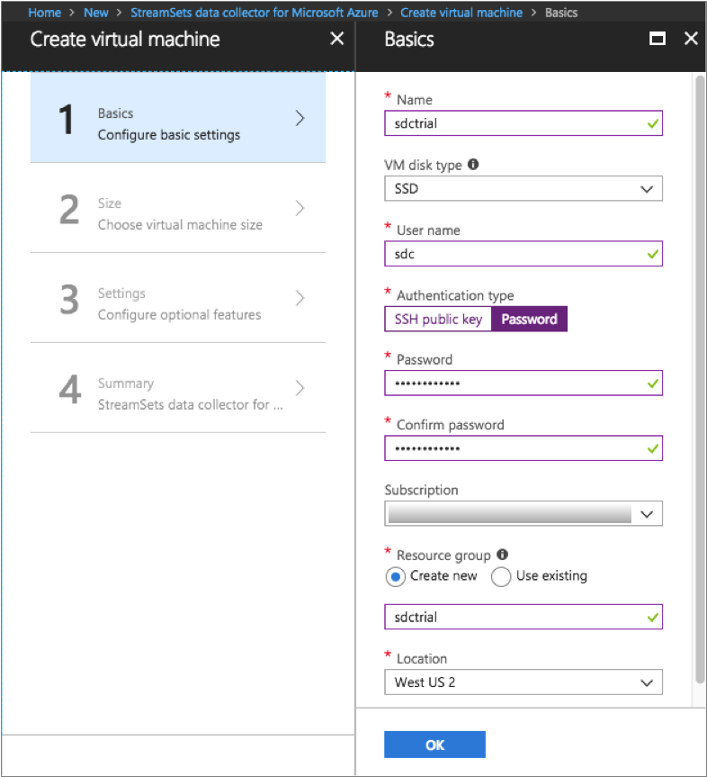The image size is (707, 777).
Task: Open the Subscription dropdown
Action: (523, 513)
